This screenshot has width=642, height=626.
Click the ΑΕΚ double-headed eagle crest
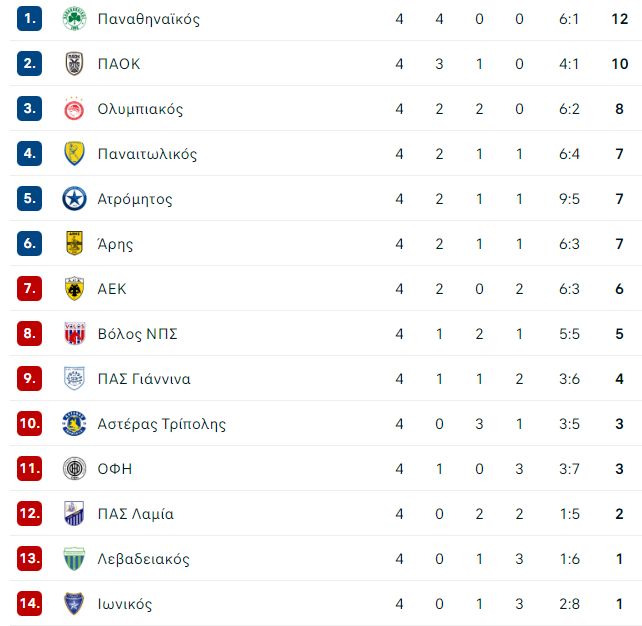point(74,289)
